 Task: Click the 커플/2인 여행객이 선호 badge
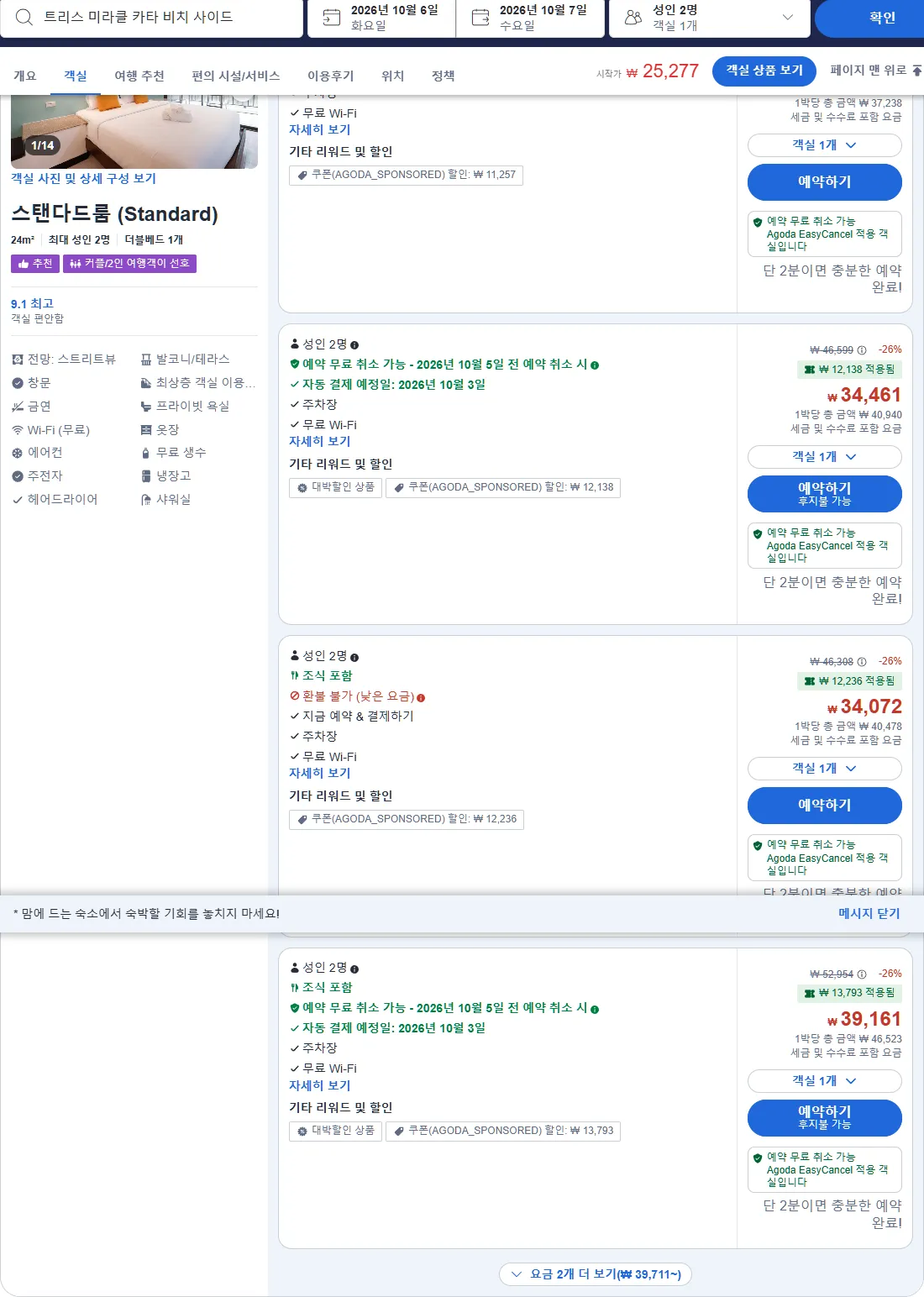[x=129, y=264]
